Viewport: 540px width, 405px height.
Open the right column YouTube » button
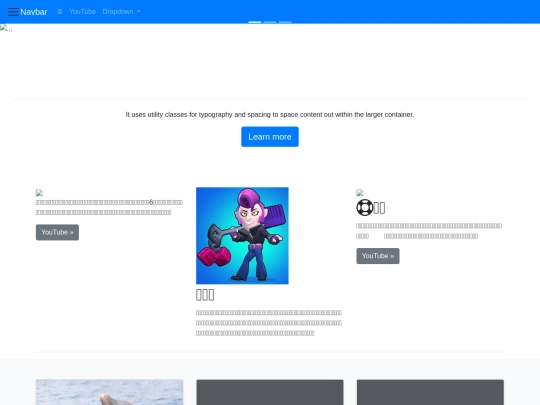coord(378,256)
